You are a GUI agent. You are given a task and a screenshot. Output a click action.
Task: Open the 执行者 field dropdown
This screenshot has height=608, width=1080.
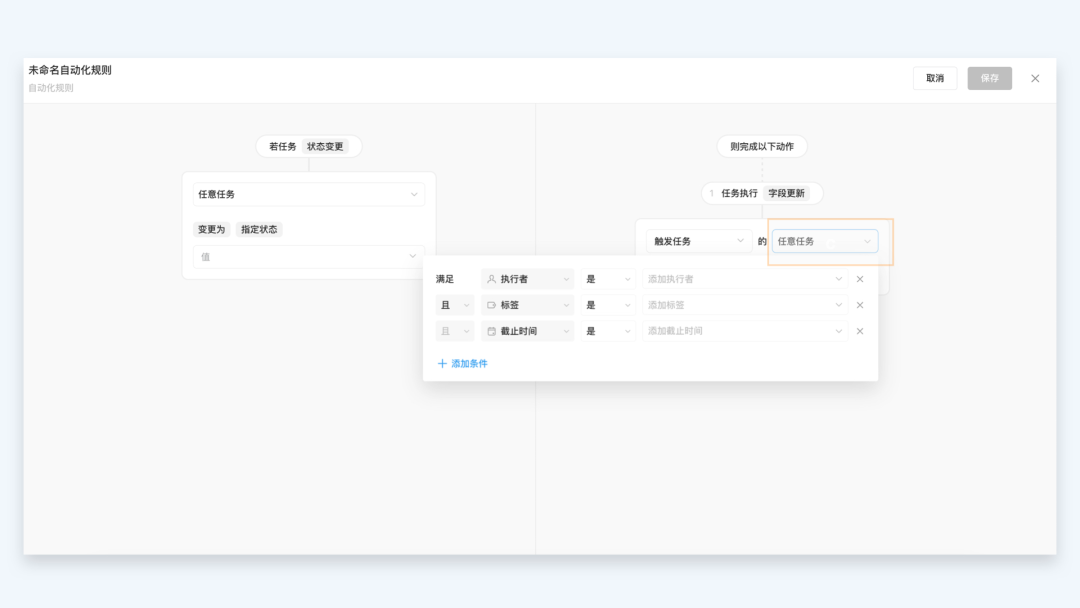coord(527,280)
